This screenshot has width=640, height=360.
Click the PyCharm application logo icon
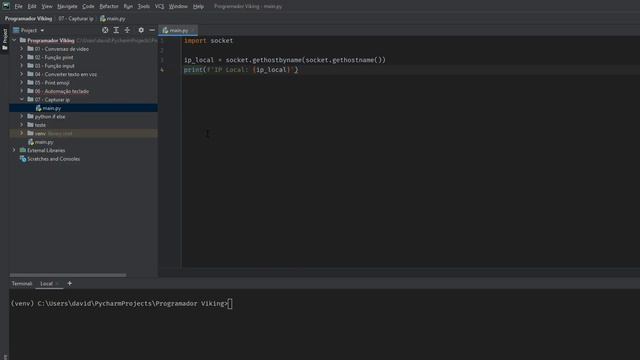pyautogui.click(x=6, y=6)
